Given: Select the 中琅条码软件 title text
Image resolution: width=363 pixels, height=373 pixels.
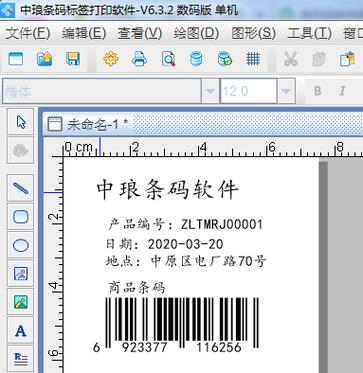Looking at the screenshot, I should 167,190.
